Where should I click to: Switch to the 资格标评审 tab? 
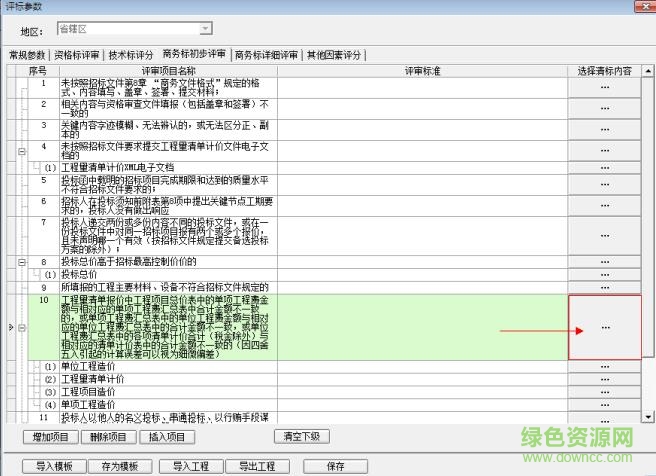click(x=78, y=55)
